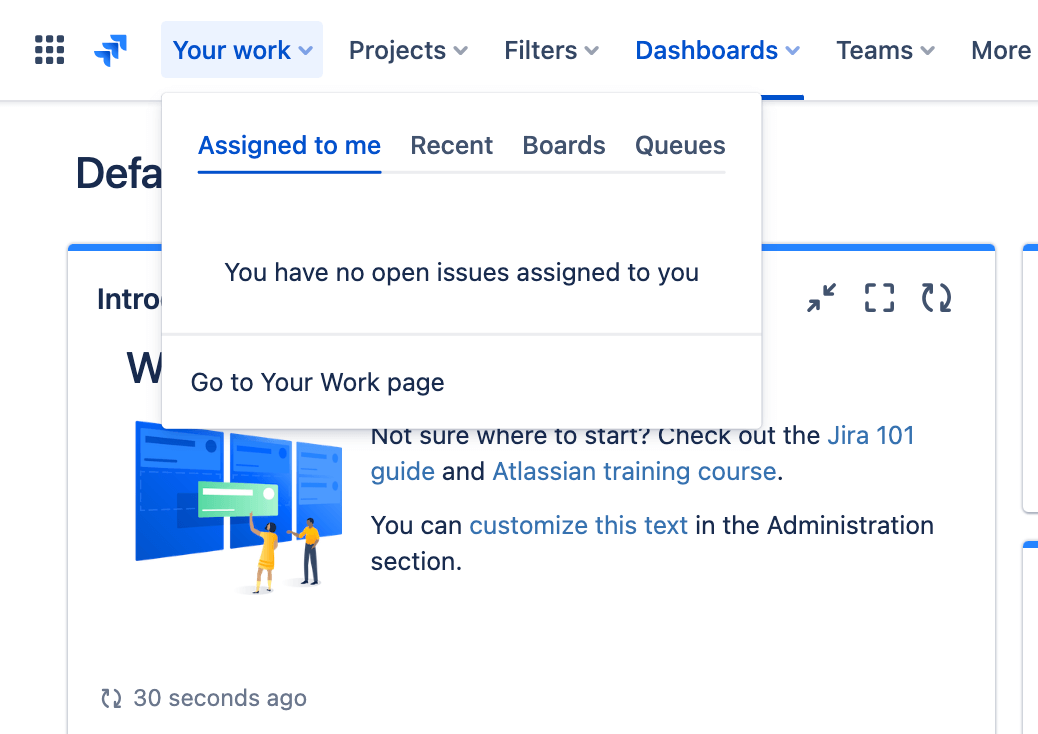Click the Jira logo to go home

pyautogui.click(x=111, y=50)
